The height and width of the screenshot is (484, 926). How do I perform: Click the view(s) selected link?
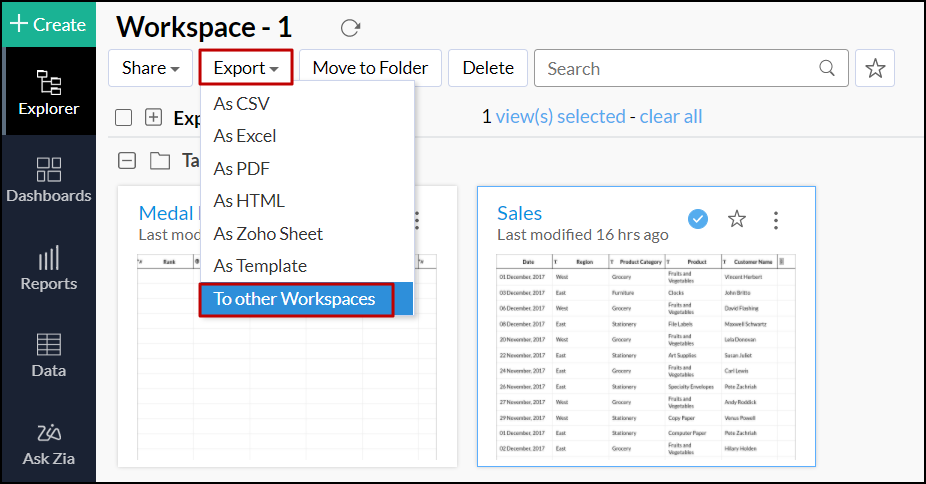[x=560, y=116]
